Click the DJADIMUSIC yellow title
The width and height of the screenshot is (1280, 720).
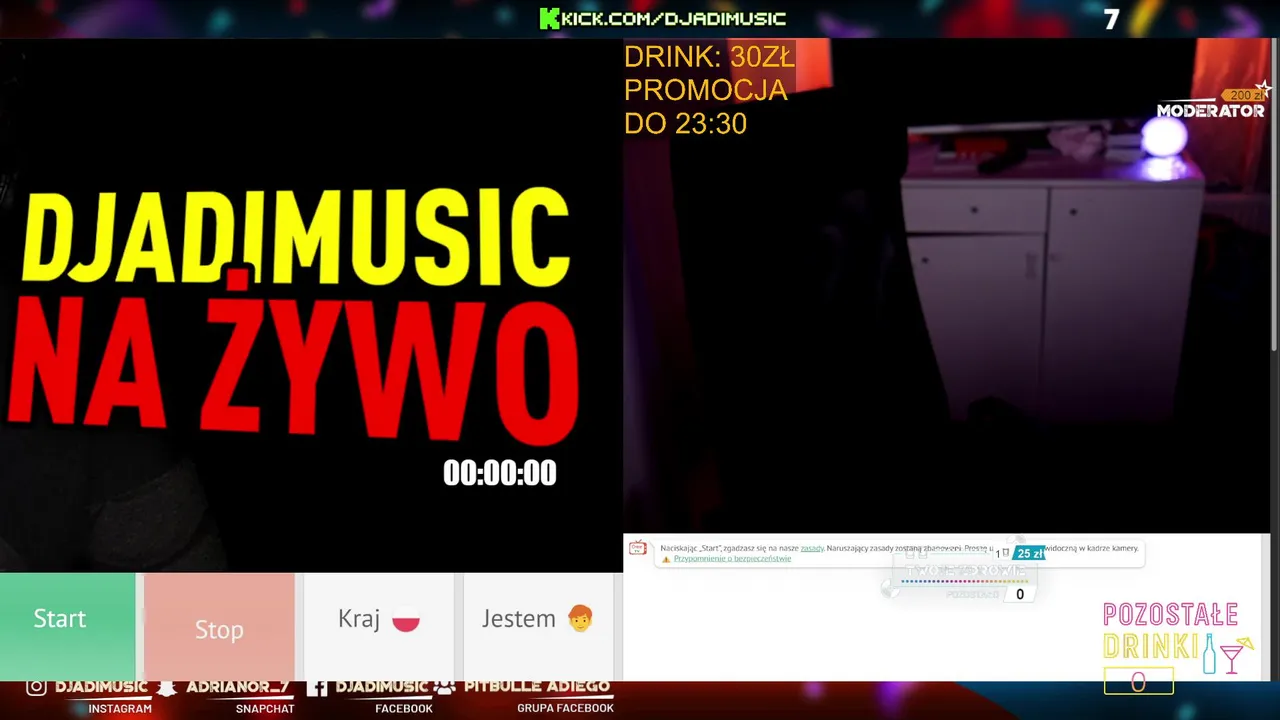point(296,238)
